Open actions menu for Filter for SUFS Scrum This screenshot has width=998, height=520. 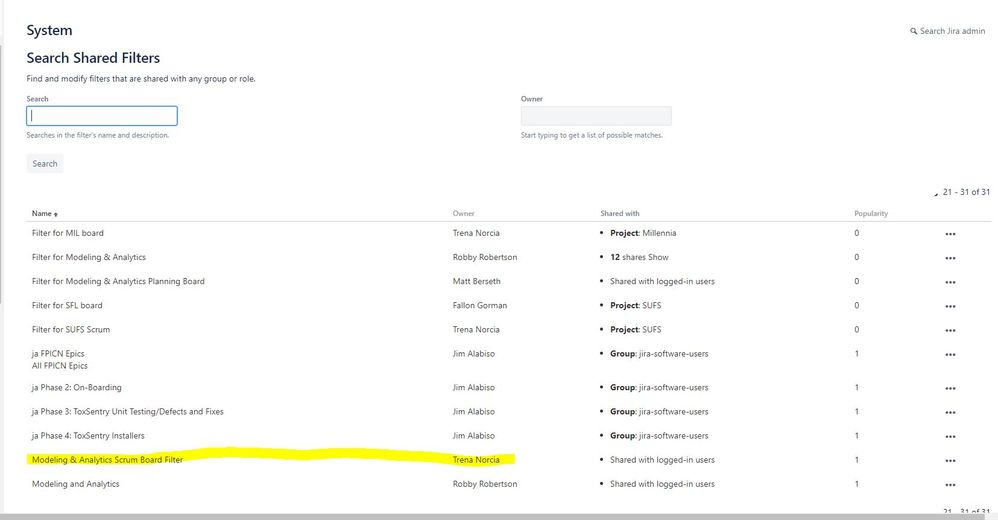[950, 331]
